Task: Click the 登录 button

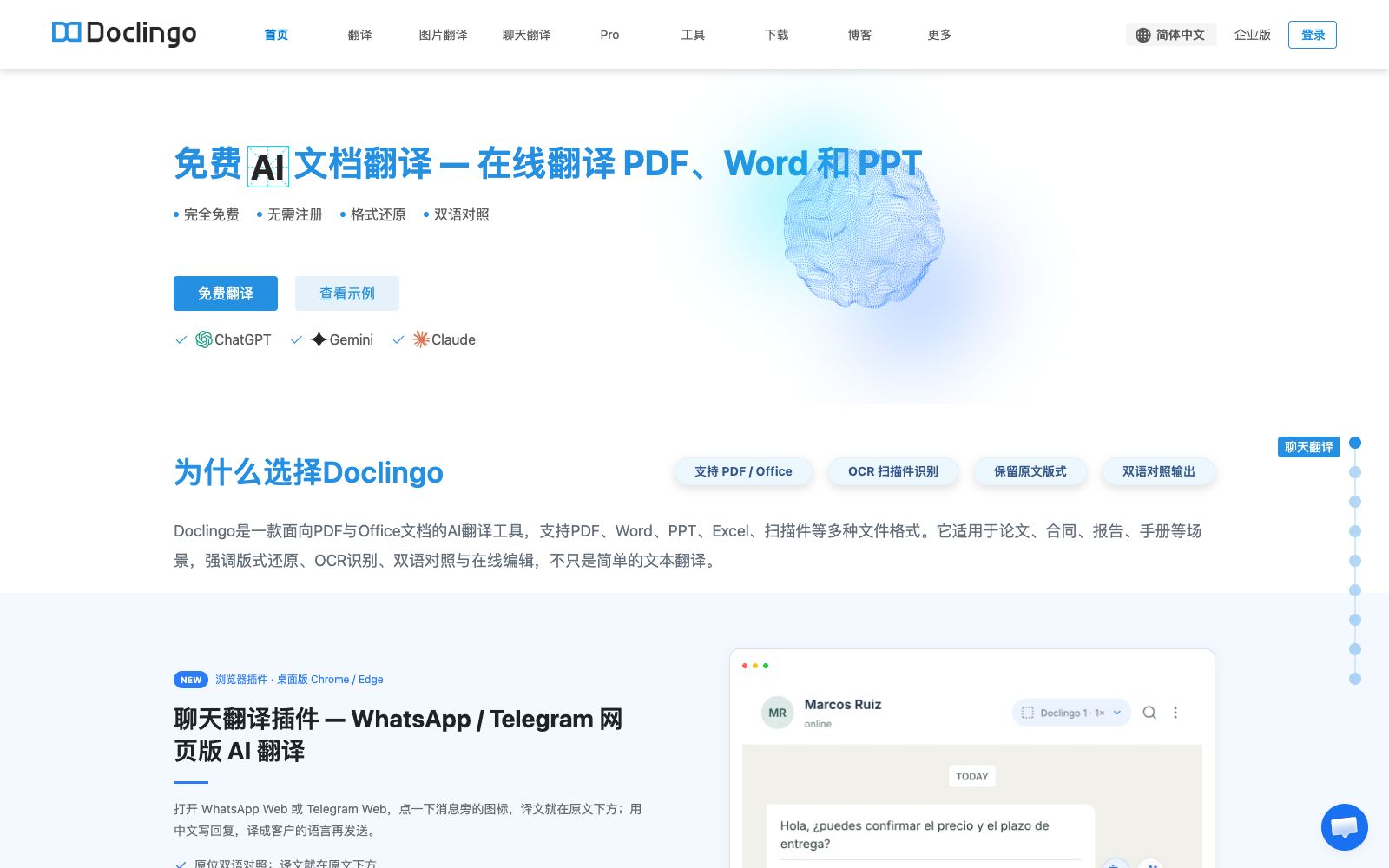Action: coord(1313,35)
